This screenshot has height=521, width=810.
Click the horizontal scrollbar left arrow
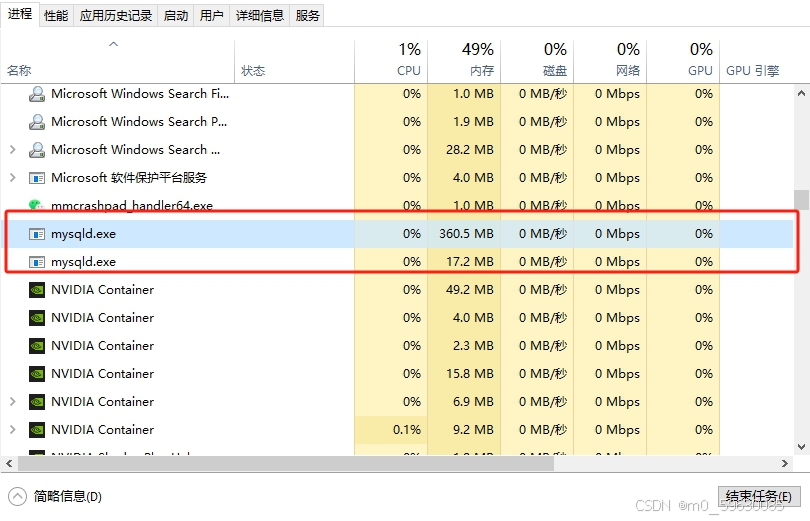tap(9, 464)
